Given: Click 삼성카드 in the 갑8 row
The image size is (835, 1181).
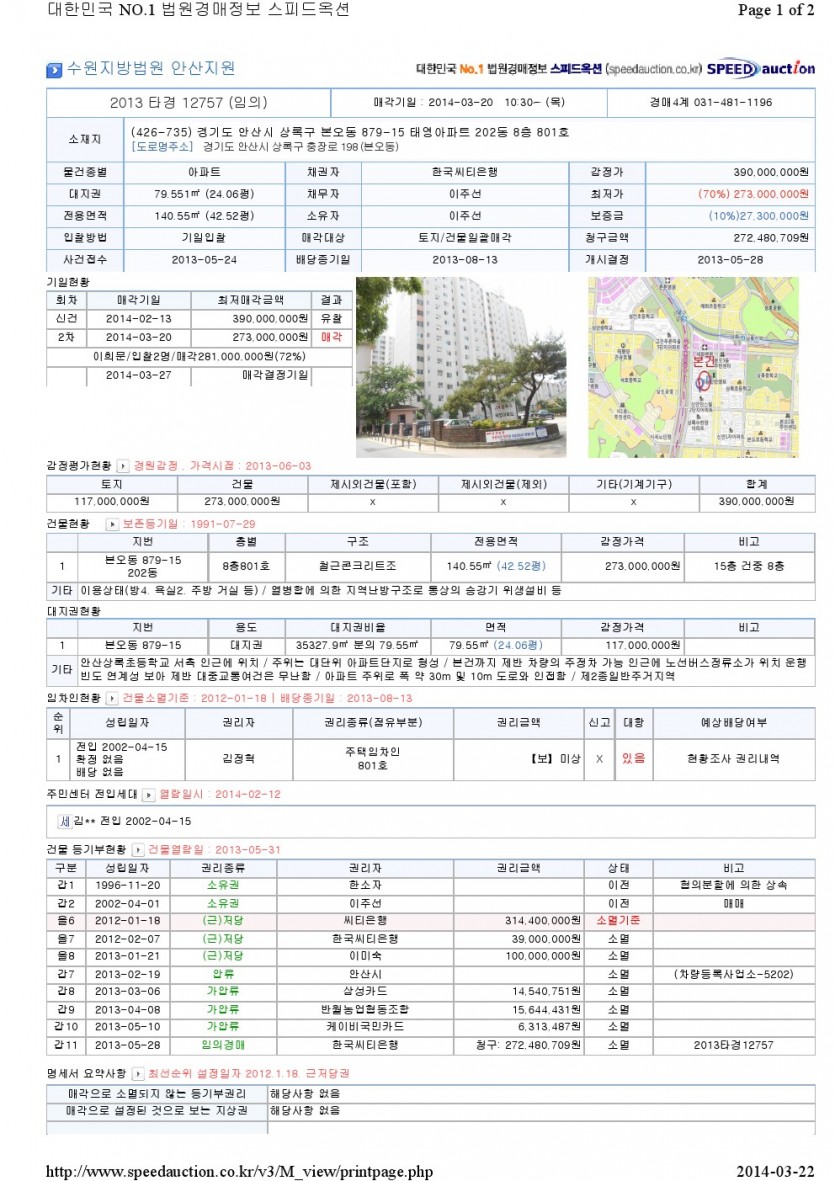Looking at the screenshot, I should [x=365, y=992].
